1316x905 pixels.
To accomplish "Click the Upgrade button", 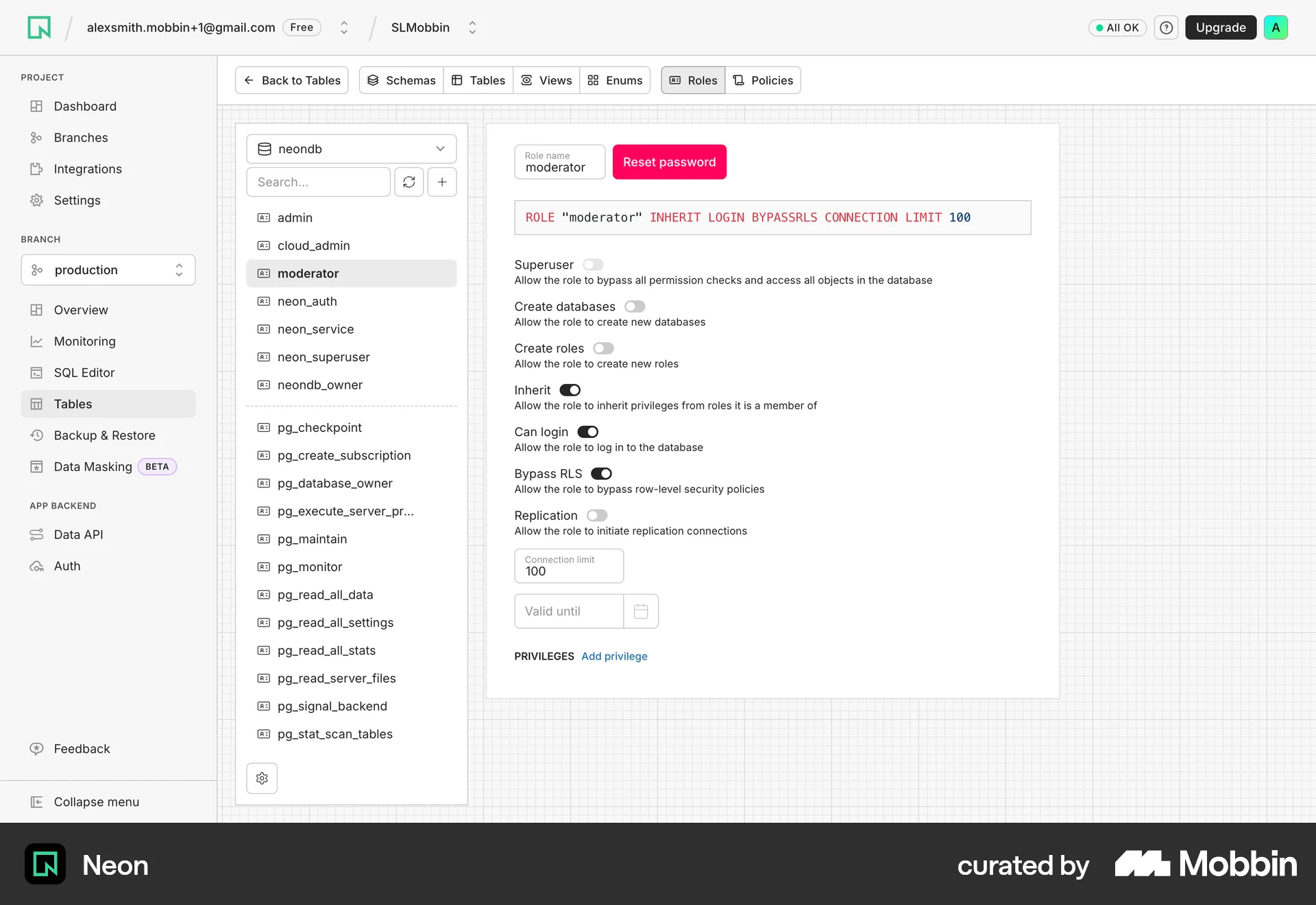I will (1221, 27).
